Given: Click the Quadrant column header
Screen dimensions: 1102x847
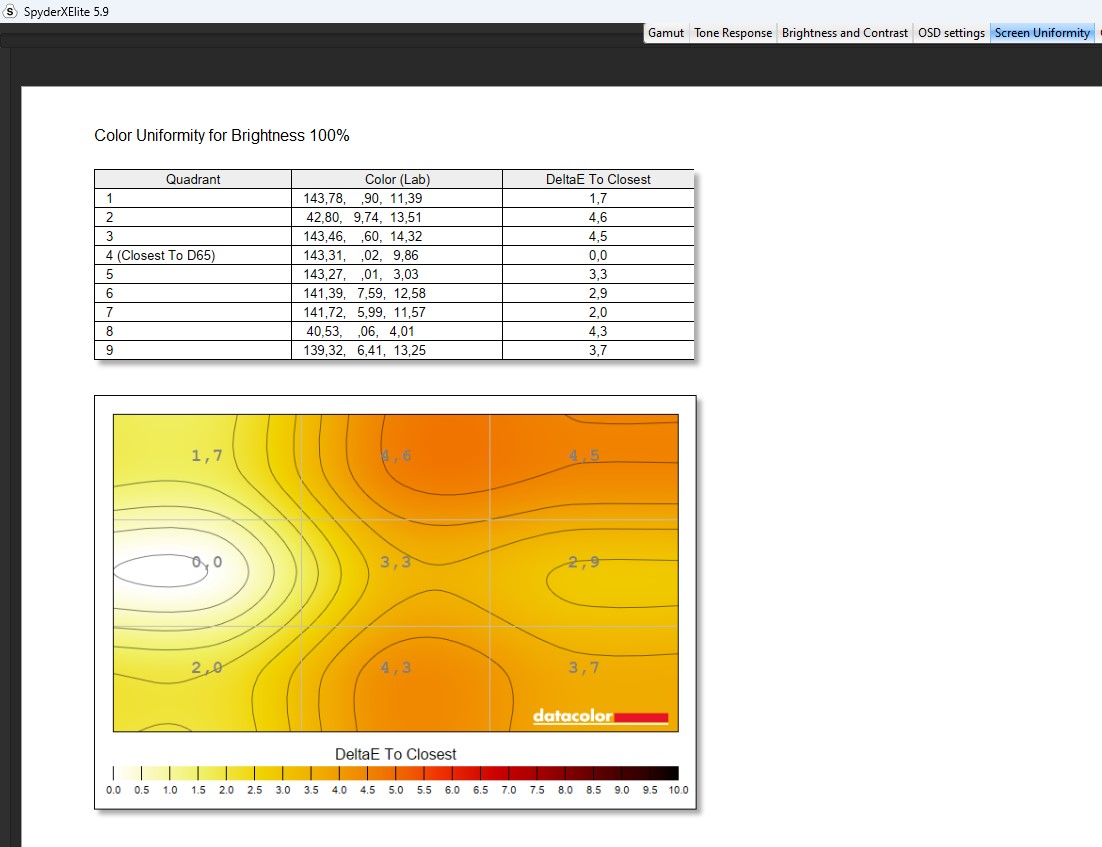Looking at the screenshot, I should coord(193,180).
